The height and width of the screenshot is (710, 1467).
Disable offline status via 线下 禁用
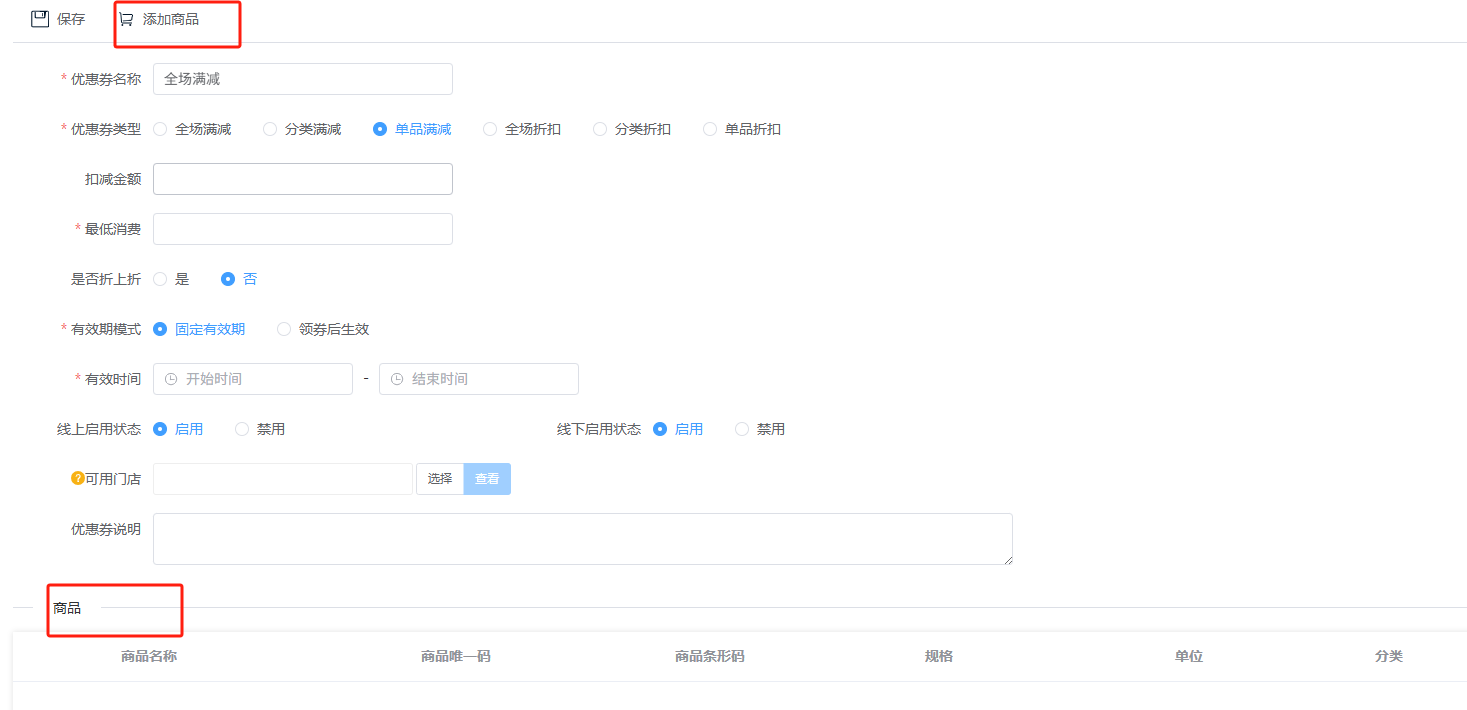pyautogui.click(x=742, y=429)
